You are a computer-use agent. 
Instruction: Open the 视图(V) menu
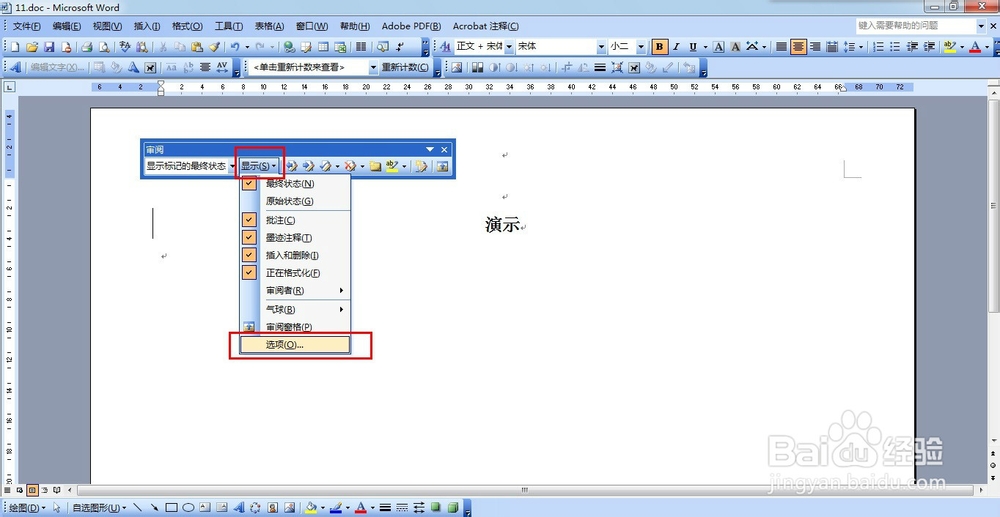[x=107, y=26]
